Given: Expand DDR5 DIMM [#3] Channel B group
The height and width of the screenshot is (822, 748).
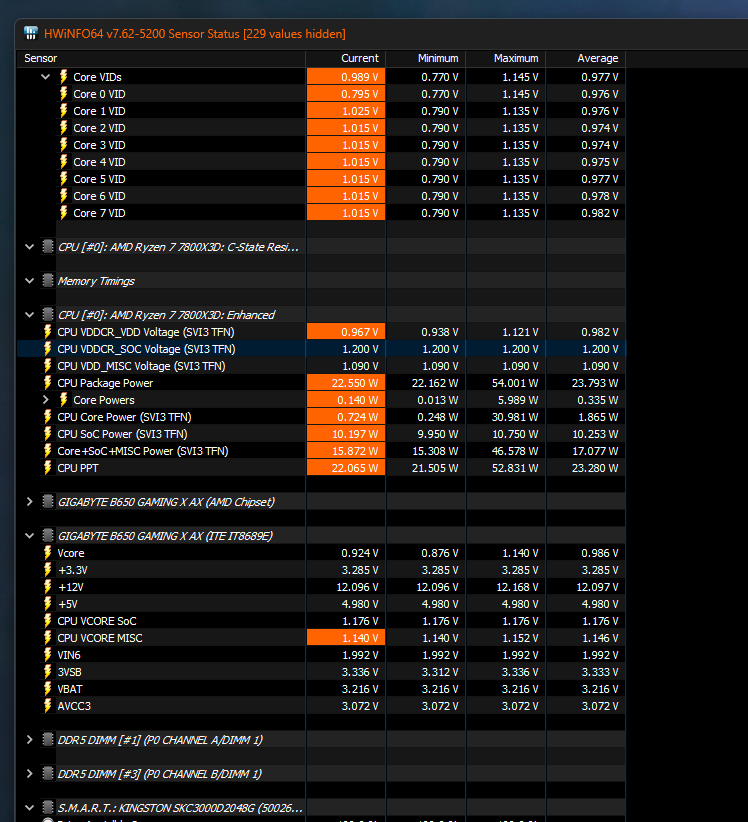Looking at the screenshot, I should (29, 774).
